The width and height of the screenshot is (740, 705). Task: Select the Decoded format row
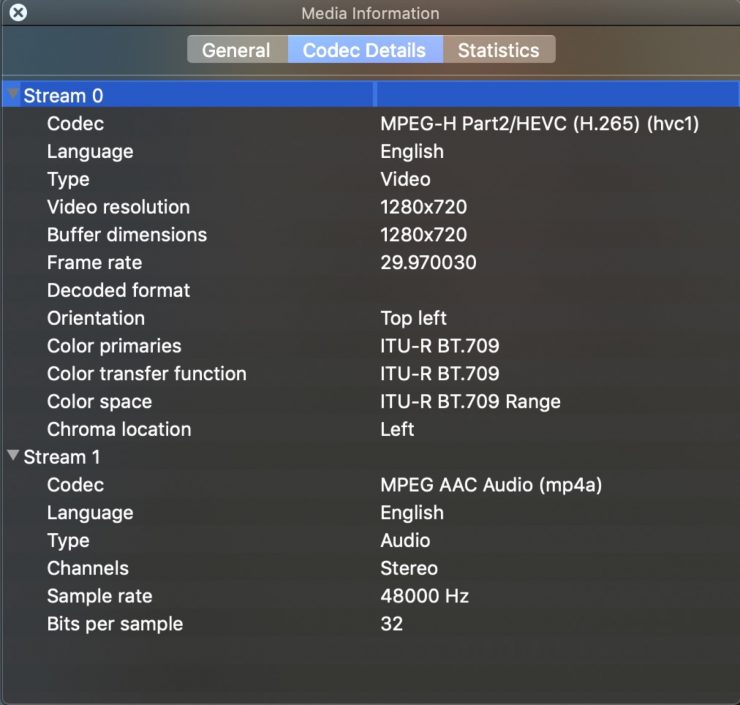(118, 290)
